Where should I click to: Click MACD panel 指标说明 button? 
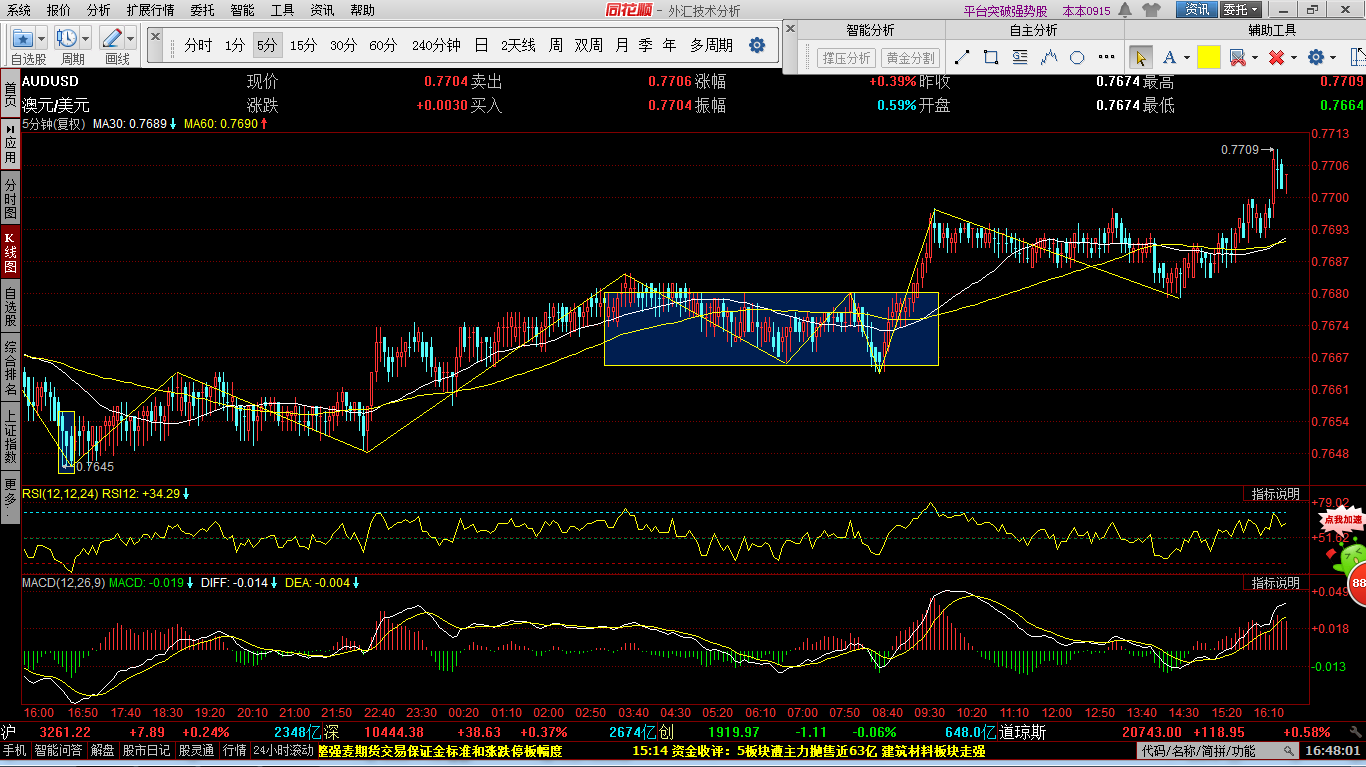1275,582
